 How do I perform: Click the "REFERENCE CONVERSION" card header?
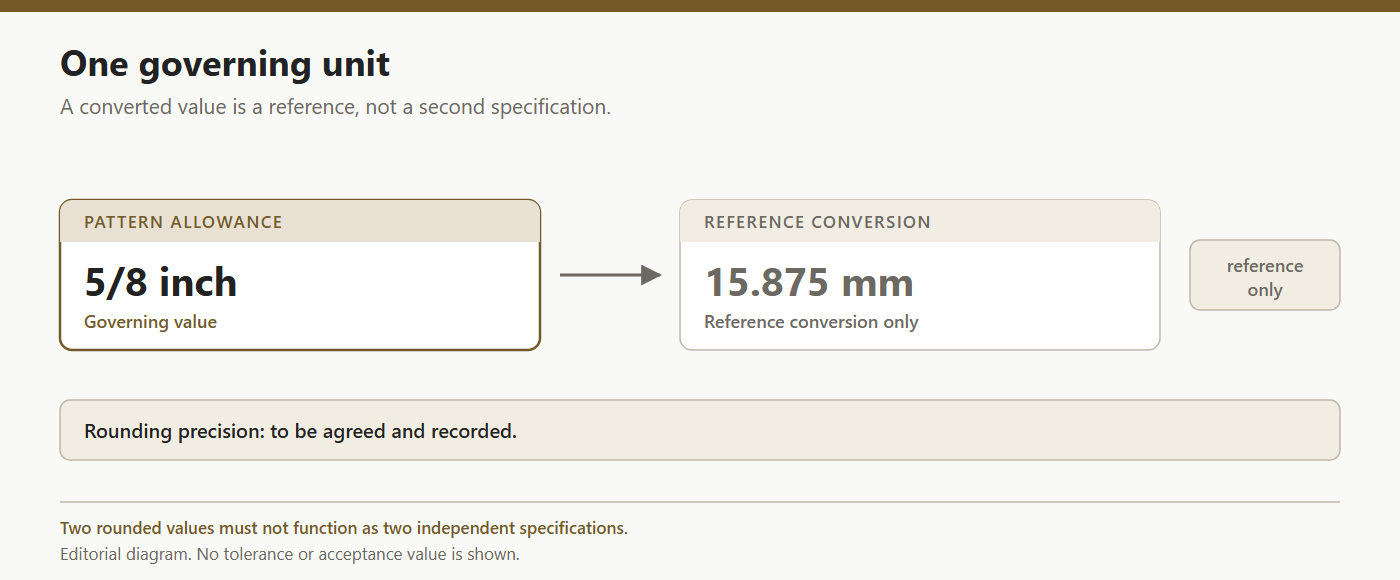coord(920,222)
